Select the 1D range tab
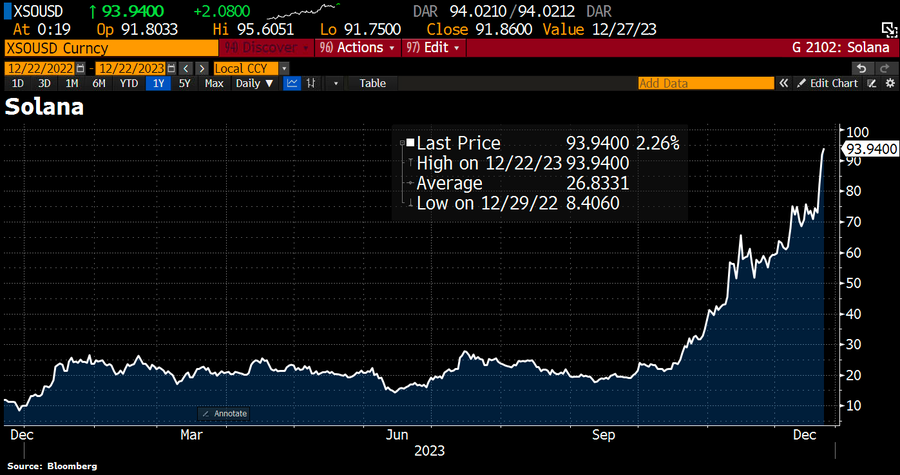The width and height of the screenshot is (900, 475). pyautogui.click(x=18, y=83)
